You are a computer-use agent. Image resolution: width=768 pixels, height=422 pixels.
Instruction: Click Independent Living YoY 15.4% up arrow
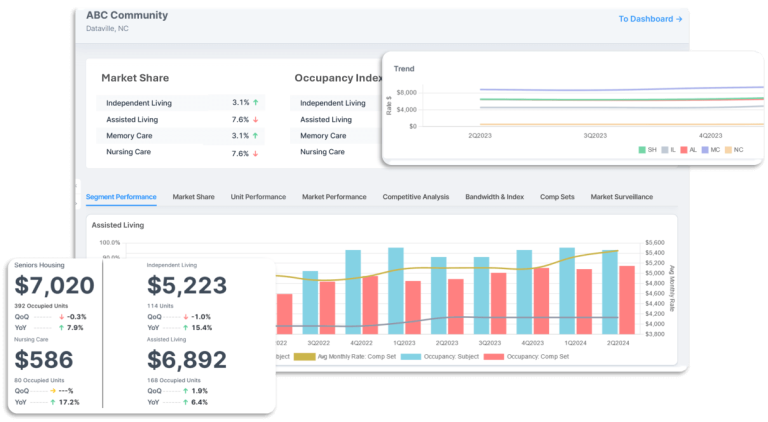tap(186, 328)
